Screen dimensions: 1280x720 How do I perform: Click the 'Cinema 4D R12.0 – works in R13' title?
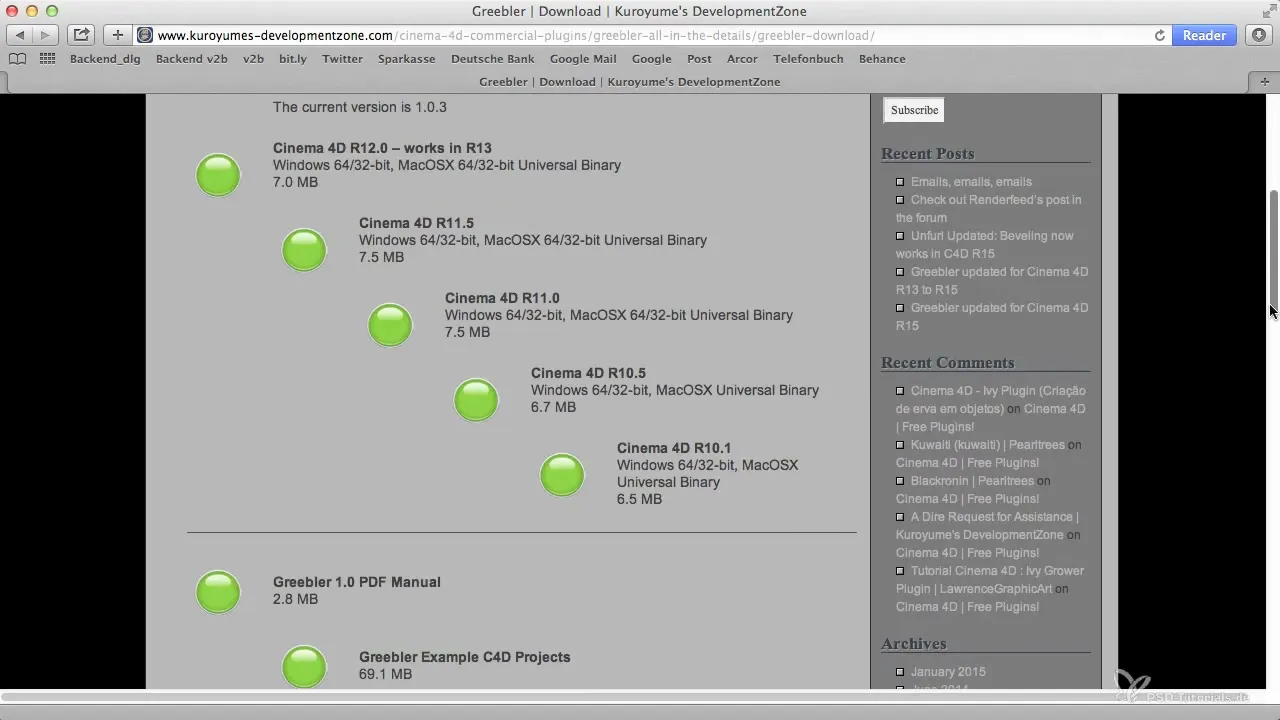(382, 148)
